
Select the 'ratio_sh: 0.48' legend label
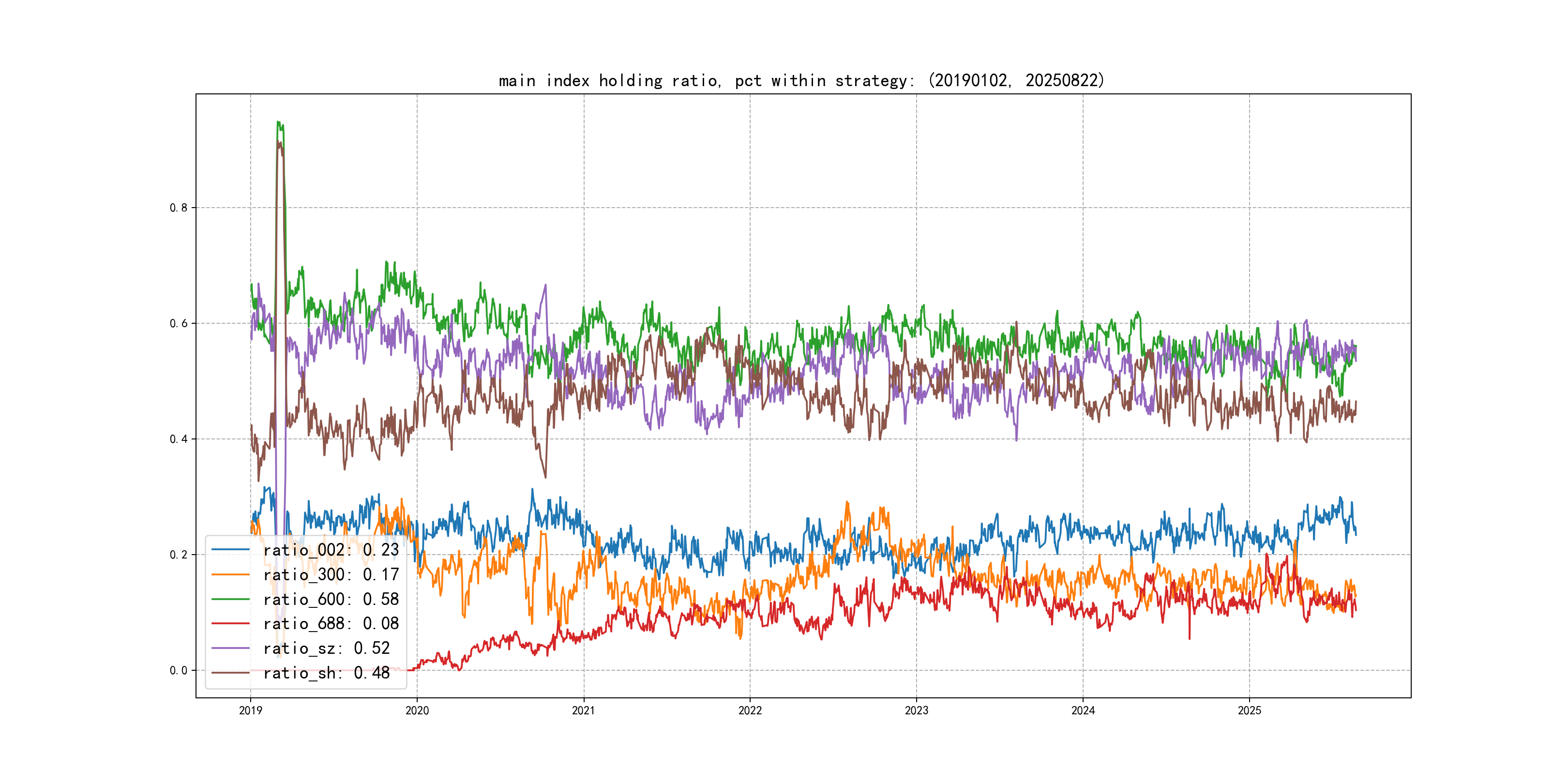tap(326, 673)
